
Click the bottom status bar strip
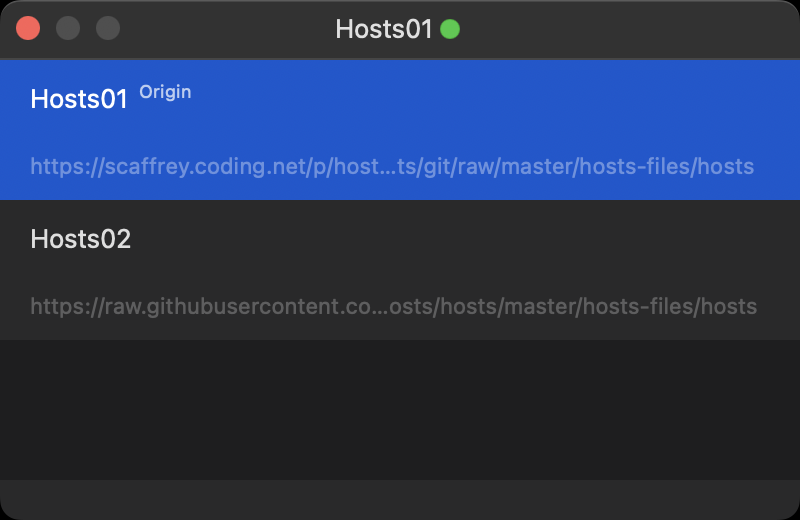[400, 499]
